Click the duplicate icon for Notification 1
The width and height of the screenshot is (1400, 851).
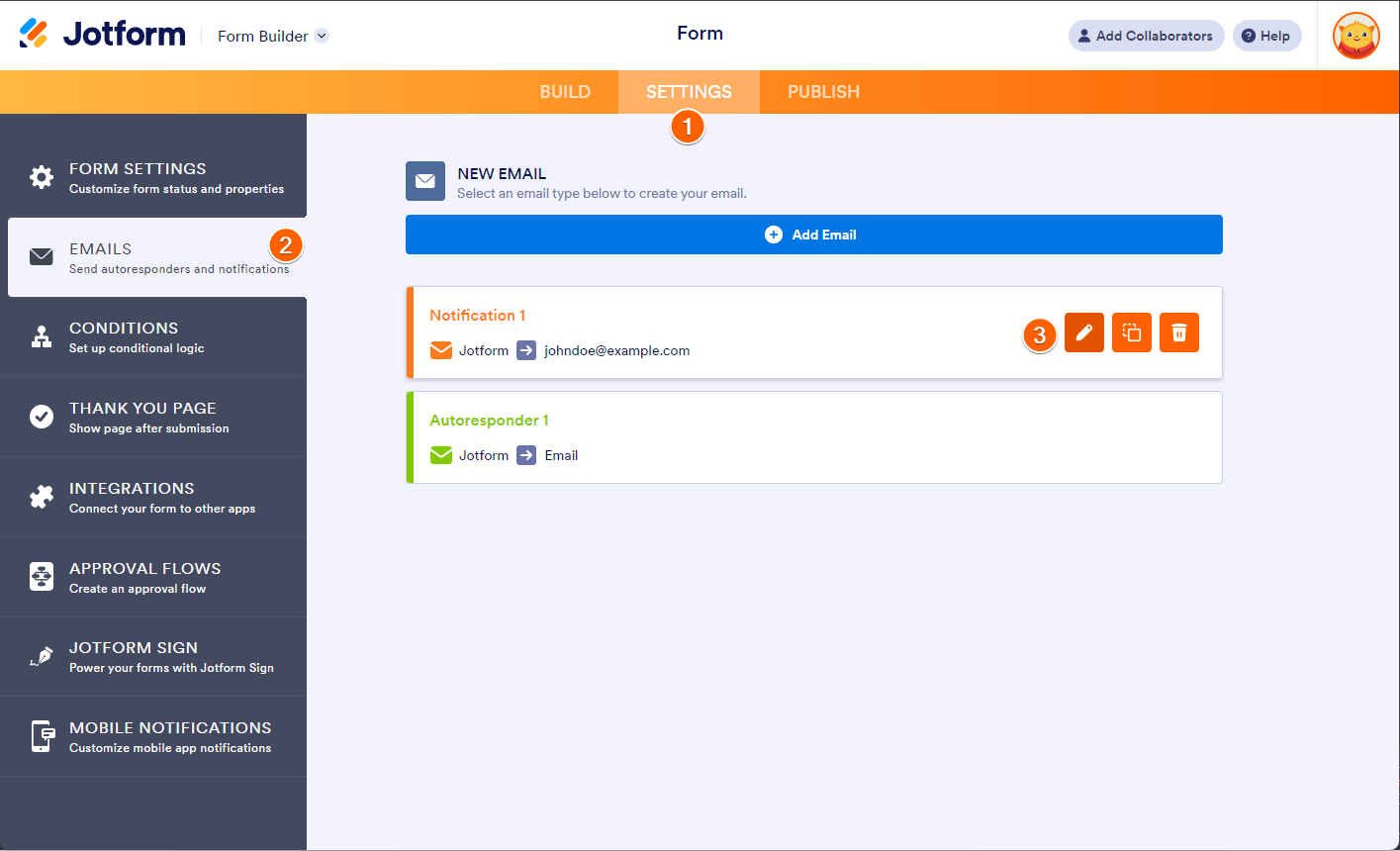click(1131, 332)
